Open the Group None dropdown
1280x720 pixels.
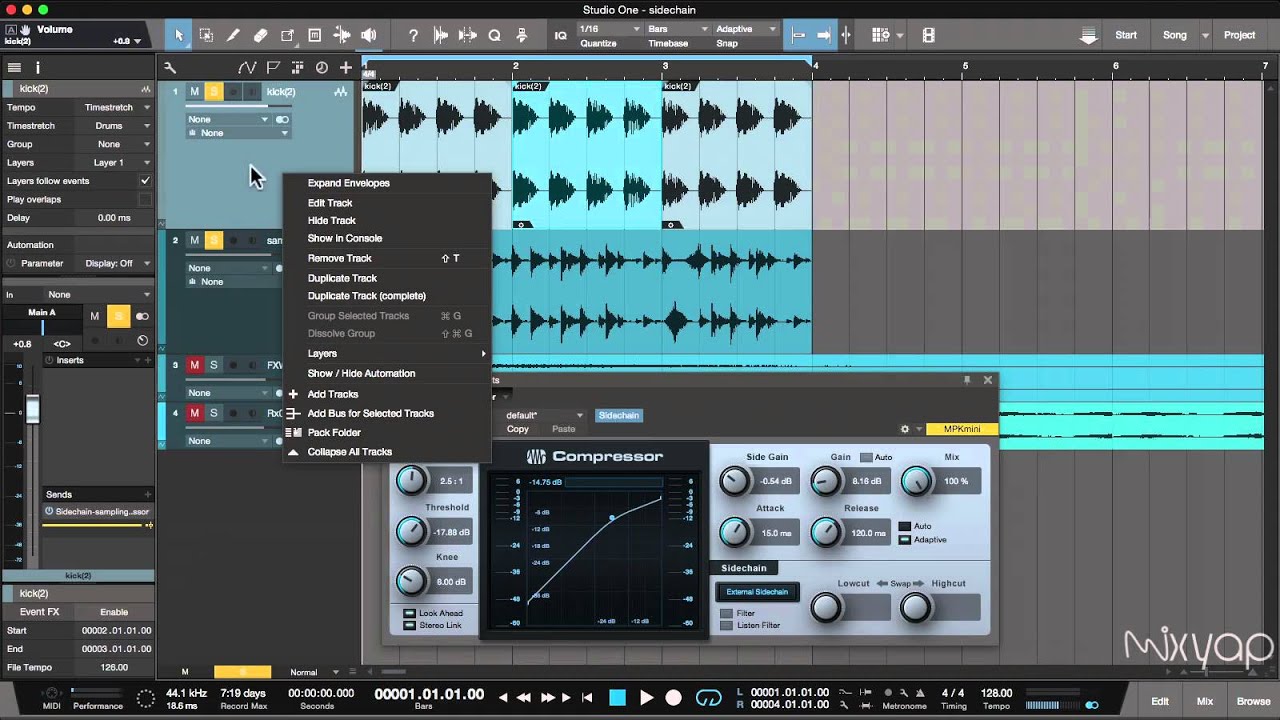click(115, 144)
